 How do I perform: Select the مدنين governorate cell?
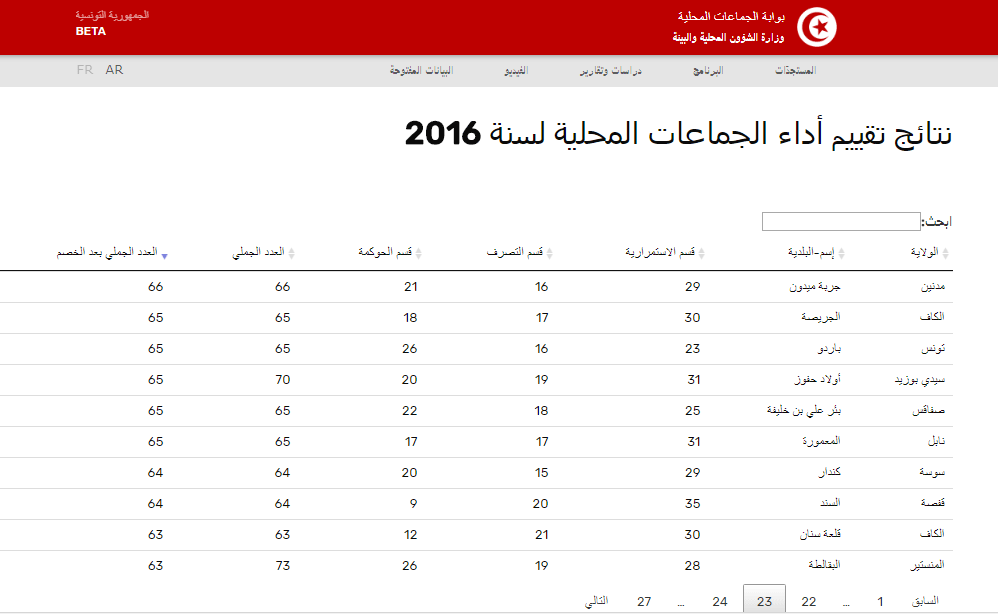(x=933, y=287)
